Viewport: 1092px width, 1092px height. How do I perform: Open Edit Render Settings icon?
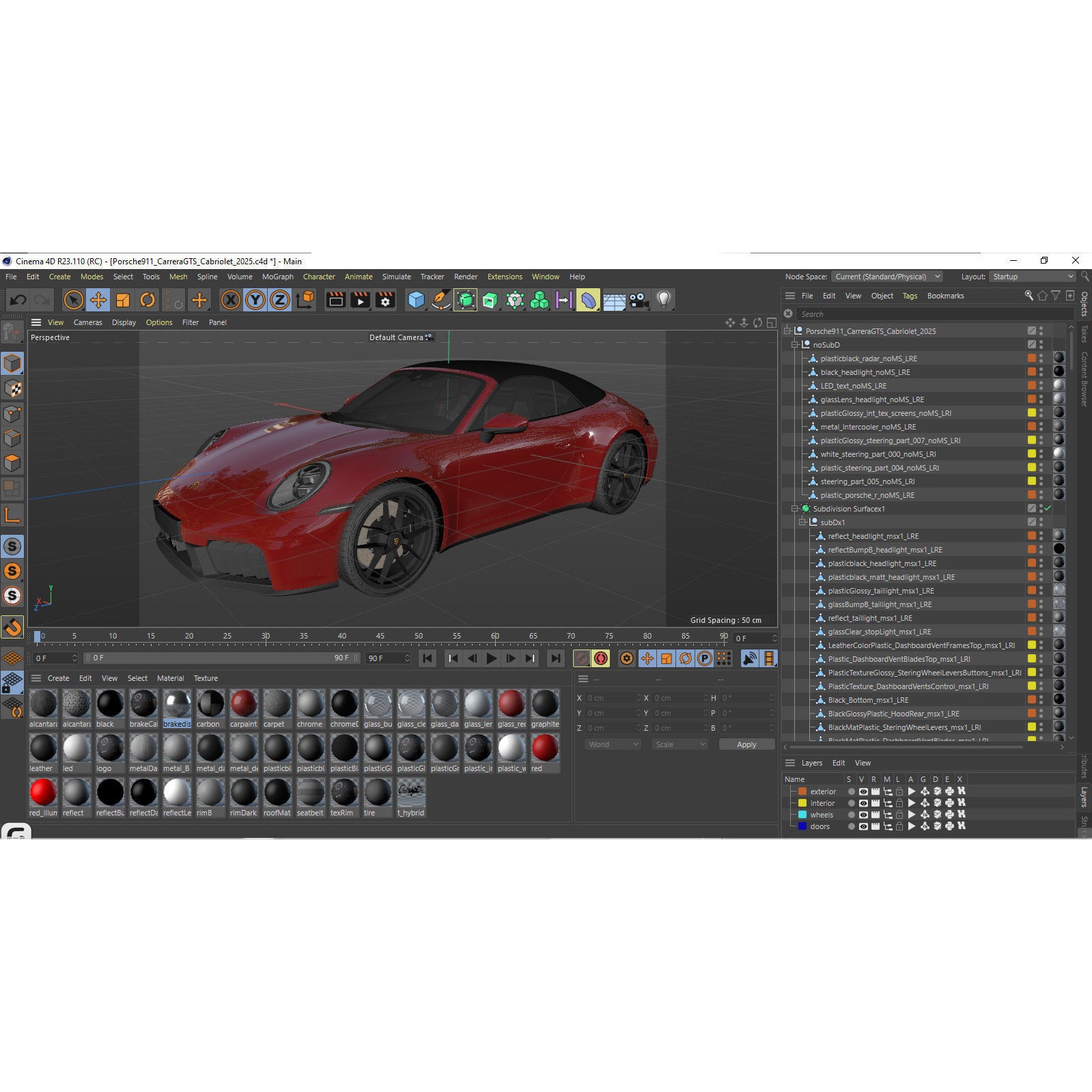(x=385, y=300)
